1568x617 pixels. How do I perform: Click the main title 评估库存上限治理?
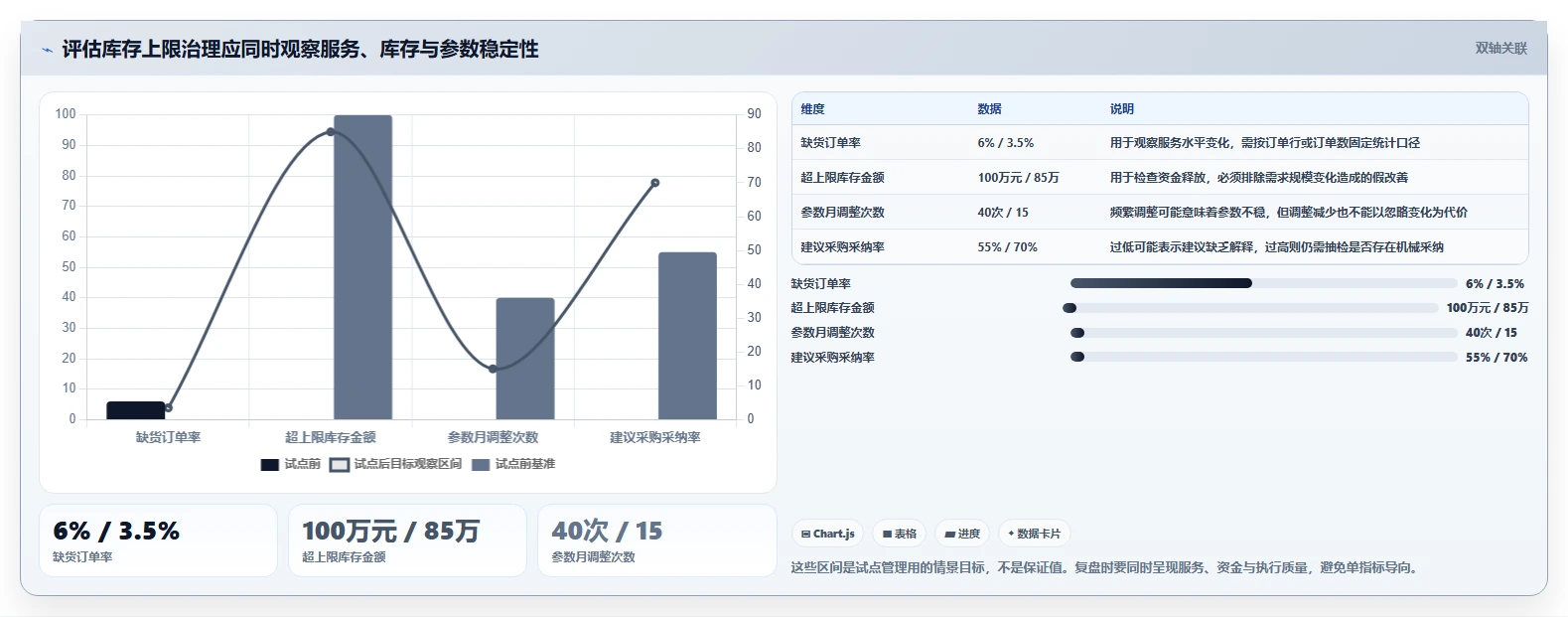(x=300, y=50)
